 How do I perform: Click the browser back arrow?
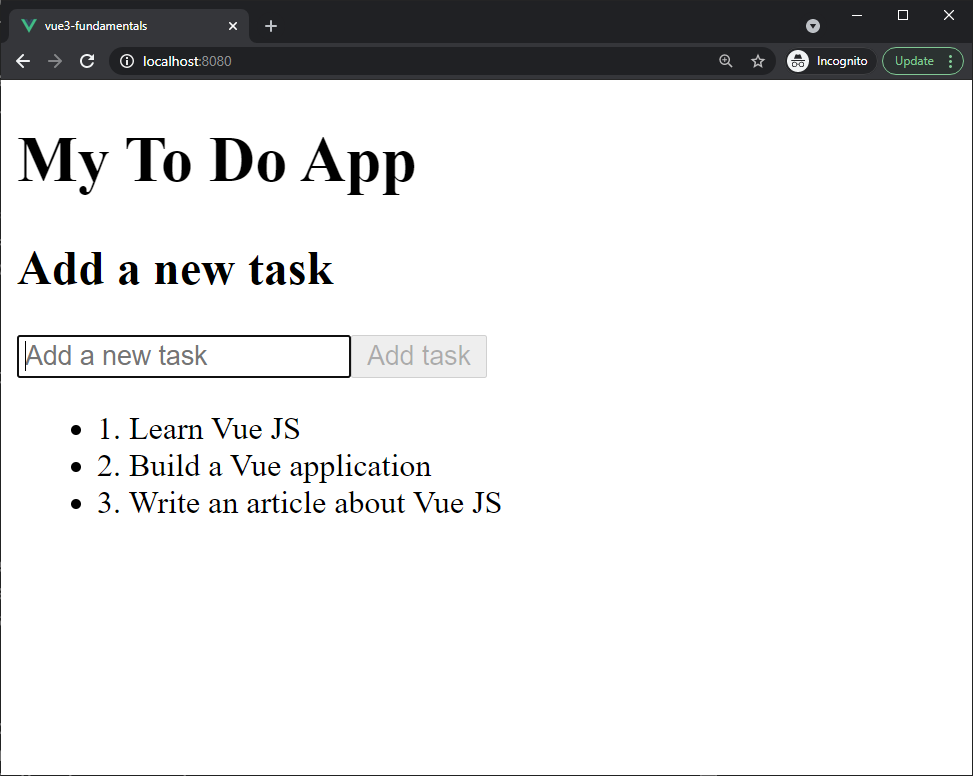tap(23, 61)
